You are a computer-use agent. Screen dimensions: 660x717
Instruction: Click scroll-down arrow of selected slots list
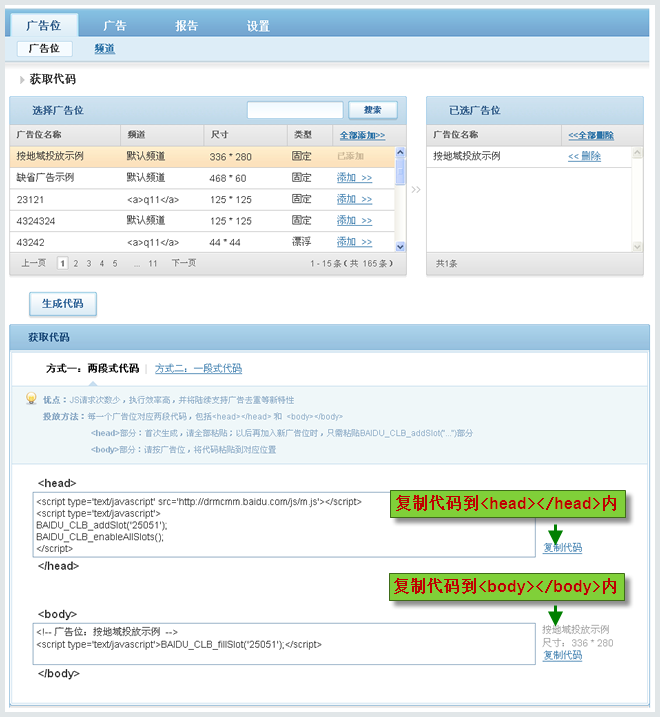pos(637,247)
